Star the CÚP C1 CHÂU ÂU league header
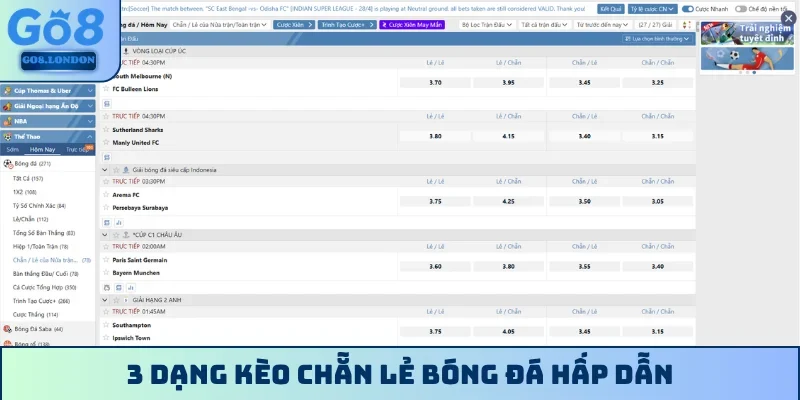 pyautogui.click(x=116, y=235)
